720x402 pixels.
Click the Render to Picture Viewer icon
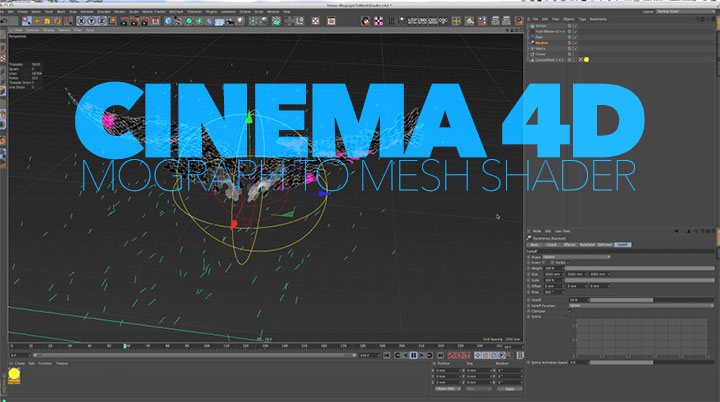coord(135,21)
